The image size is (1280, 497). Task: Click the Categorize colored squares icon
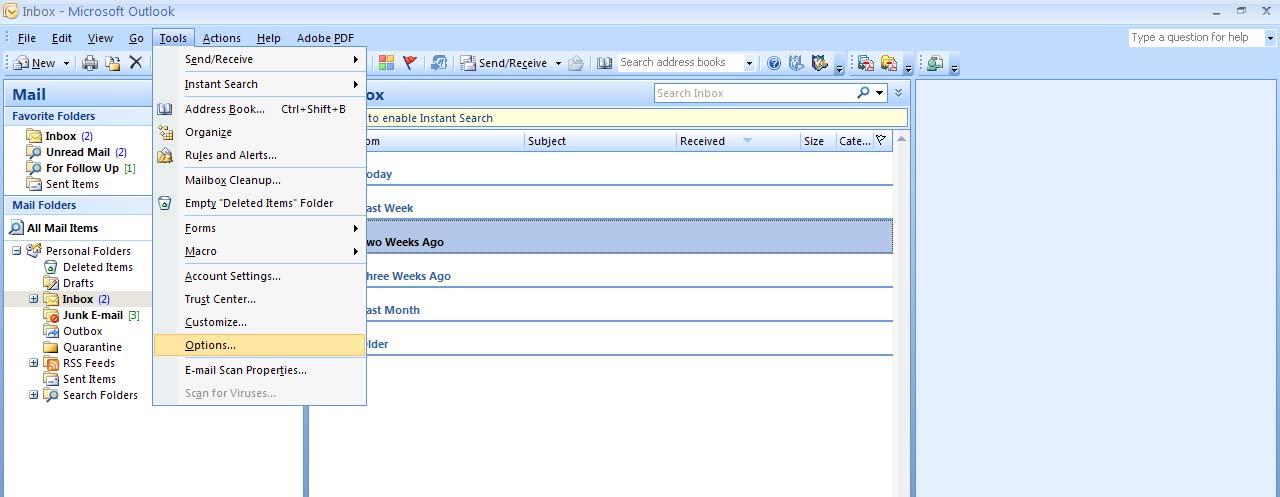point(386,63)
